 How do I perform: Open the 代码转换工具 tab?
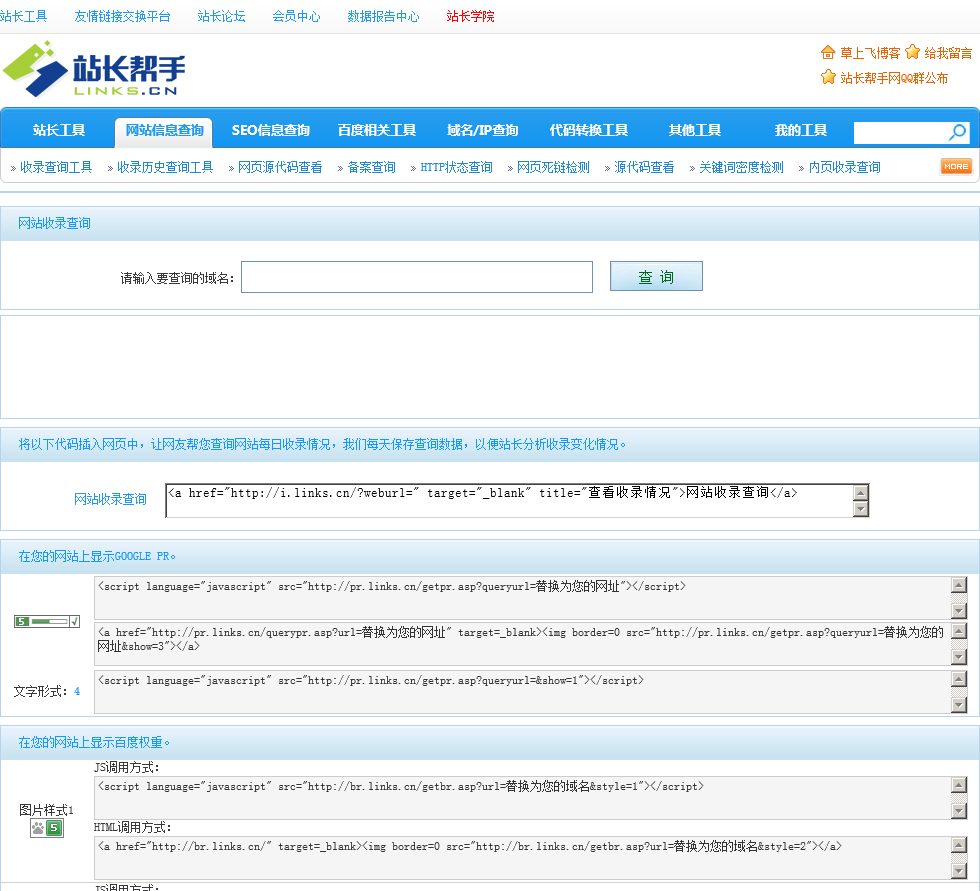tap(589, 130)
